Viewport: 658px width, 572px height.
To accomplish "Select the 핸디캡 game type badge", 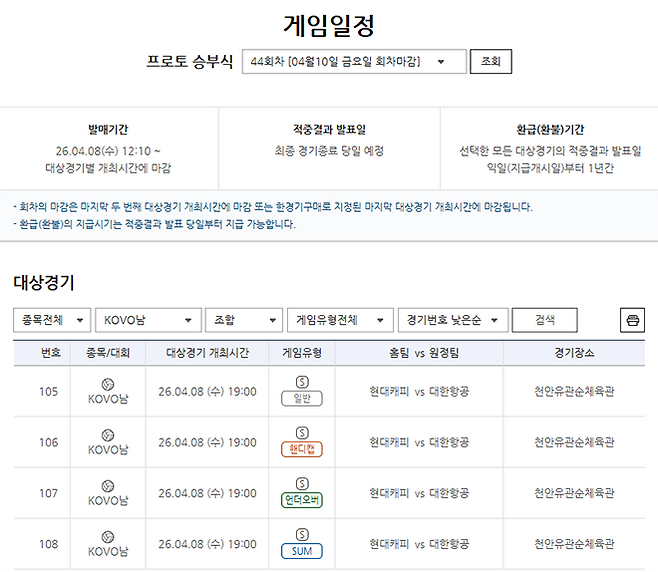I will (302, 449).
